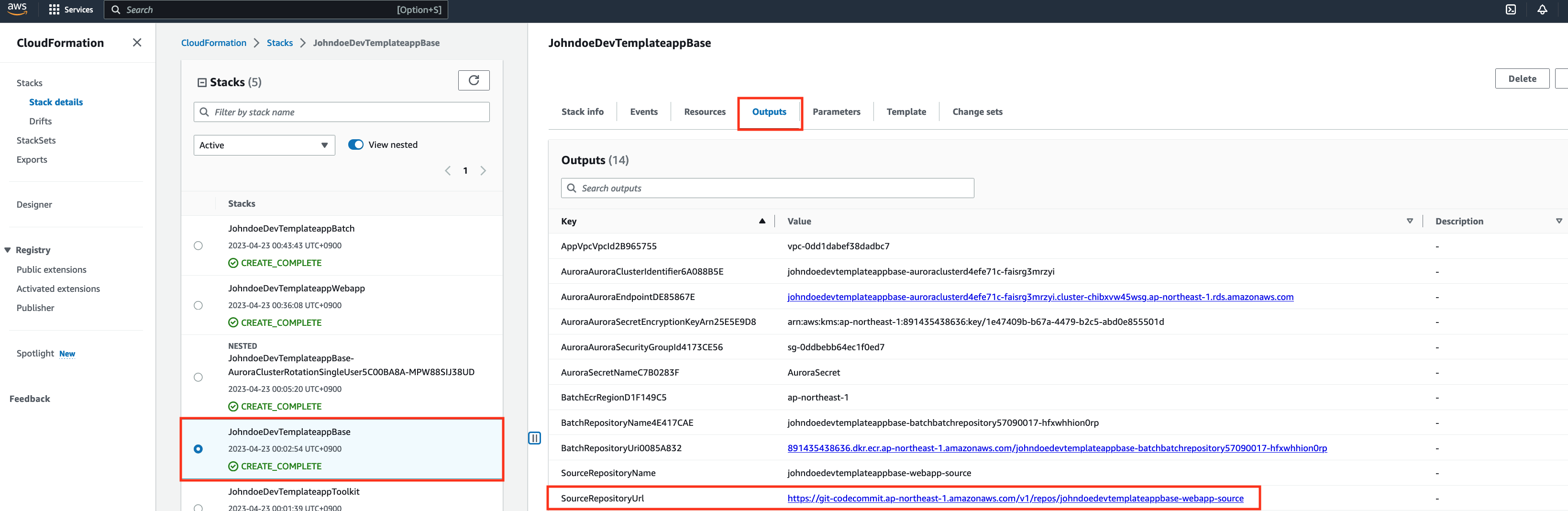Open Value column sort arrow
Viewport: 1568px width, 511px height.
tap(1410, 221)
